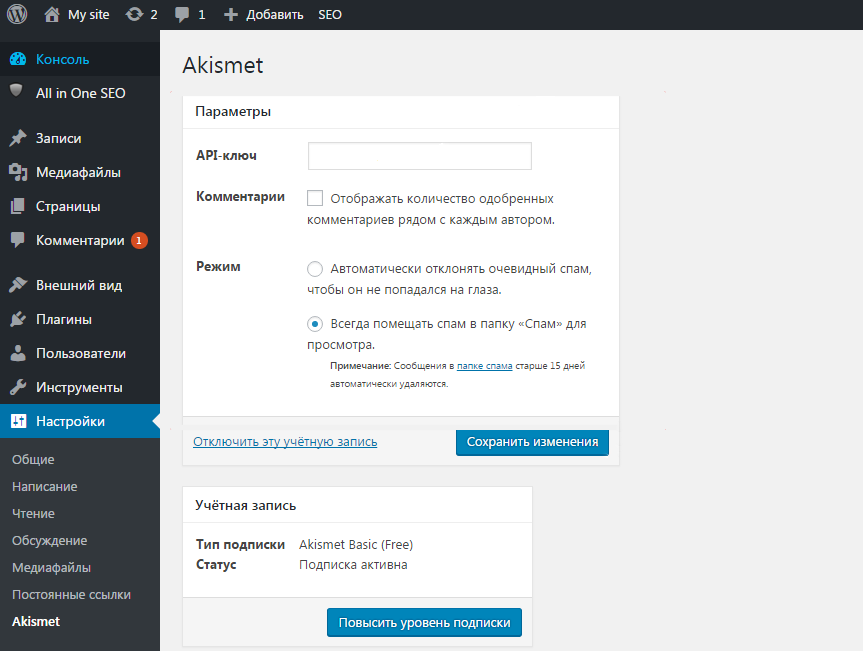The image size is (863, 651).
Task: Select automatic rejection of obvious spam
Action: [x=315, y=269]
